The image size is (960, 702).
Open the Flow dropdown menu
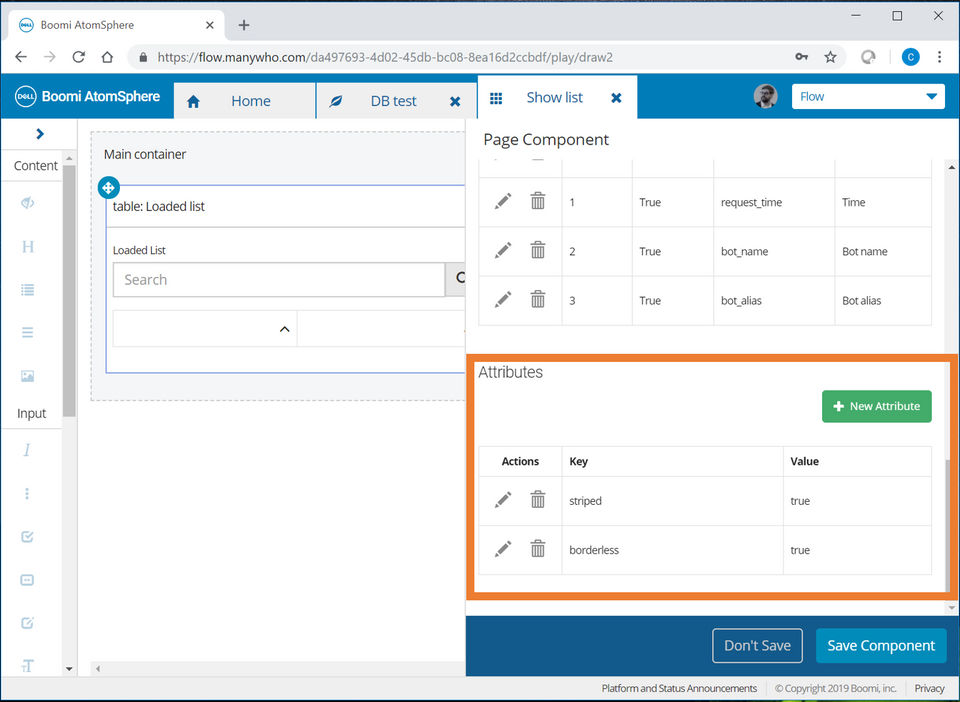click(x=868, y=96)
